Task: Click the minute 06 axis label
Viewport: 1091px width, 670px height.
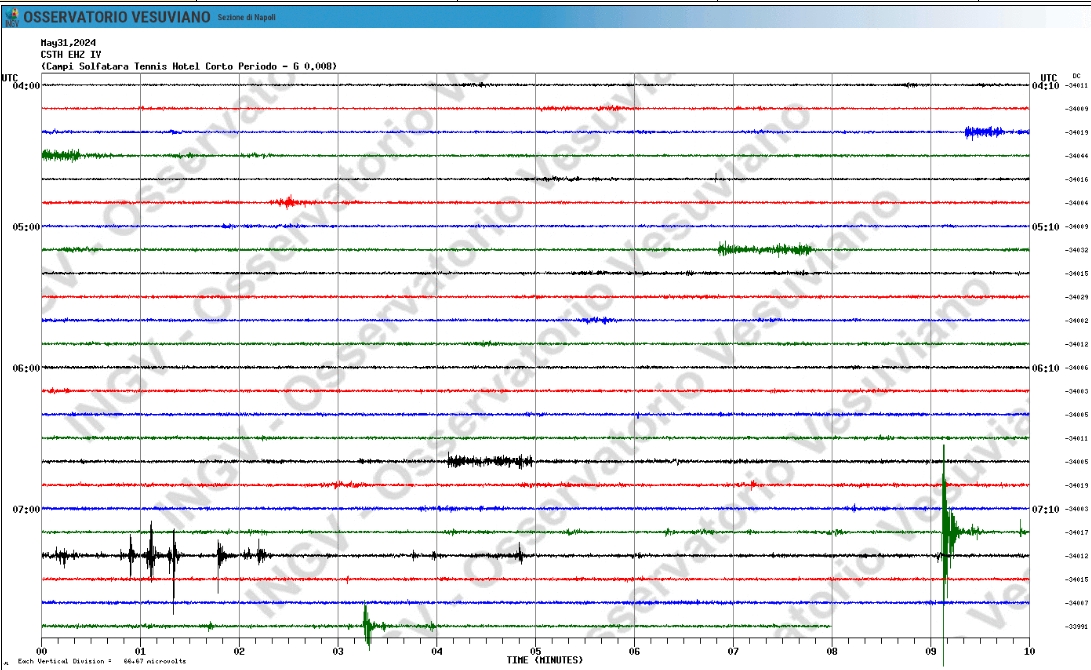Action: 635,652
